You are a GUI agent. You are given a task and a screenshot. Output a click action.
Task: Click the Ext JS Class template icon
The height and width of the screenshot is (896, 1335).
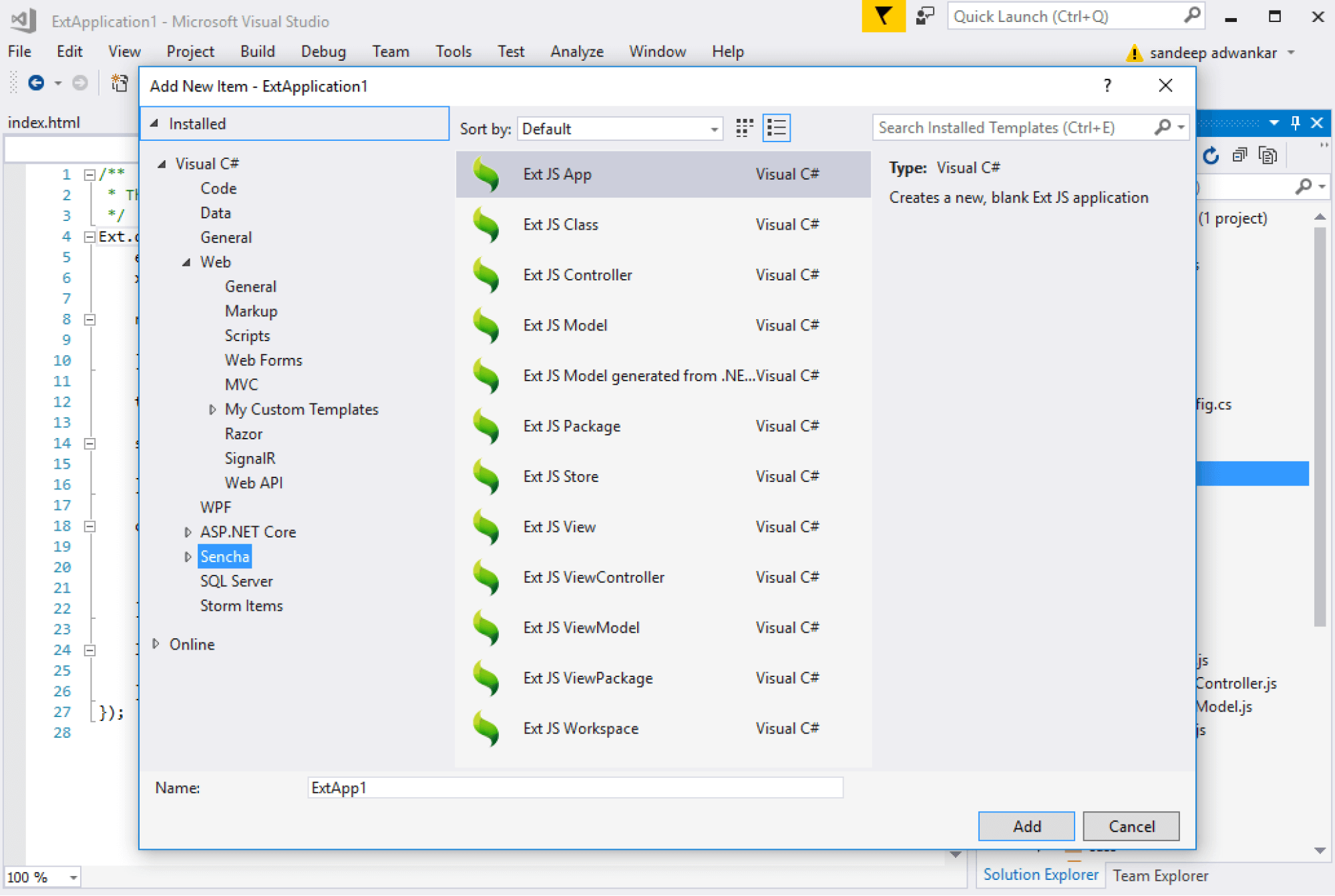coord(486,225)
